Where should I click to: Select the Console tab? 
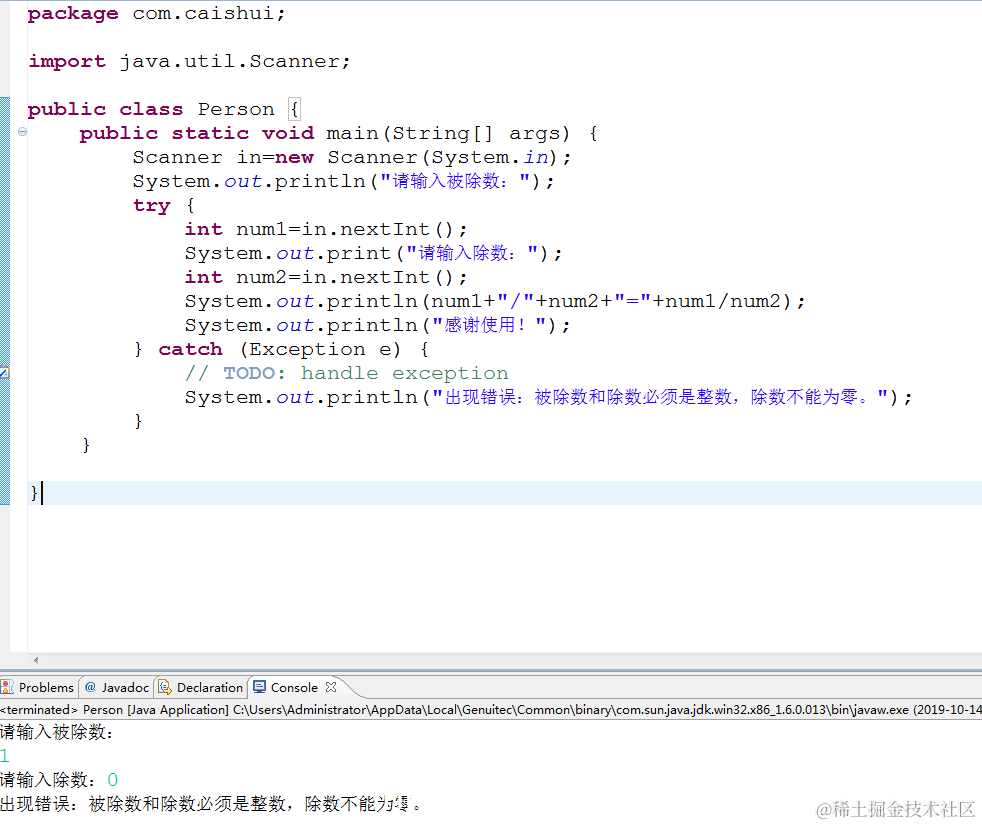294,688
